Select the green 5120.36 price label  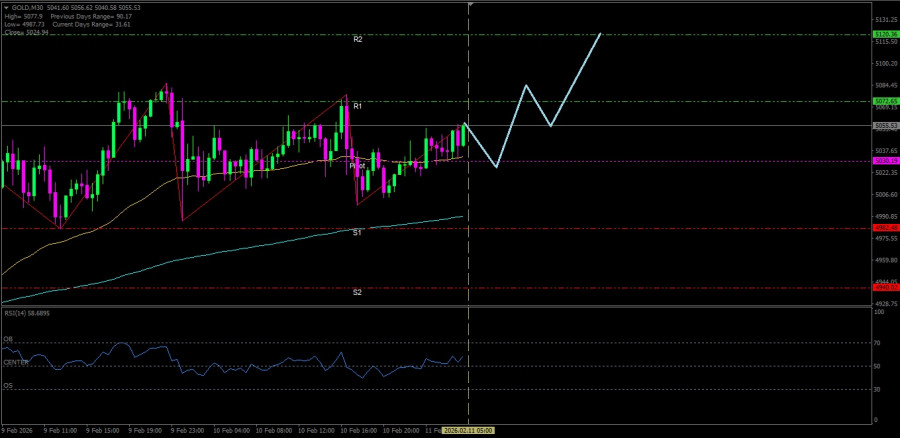point(885,34)
